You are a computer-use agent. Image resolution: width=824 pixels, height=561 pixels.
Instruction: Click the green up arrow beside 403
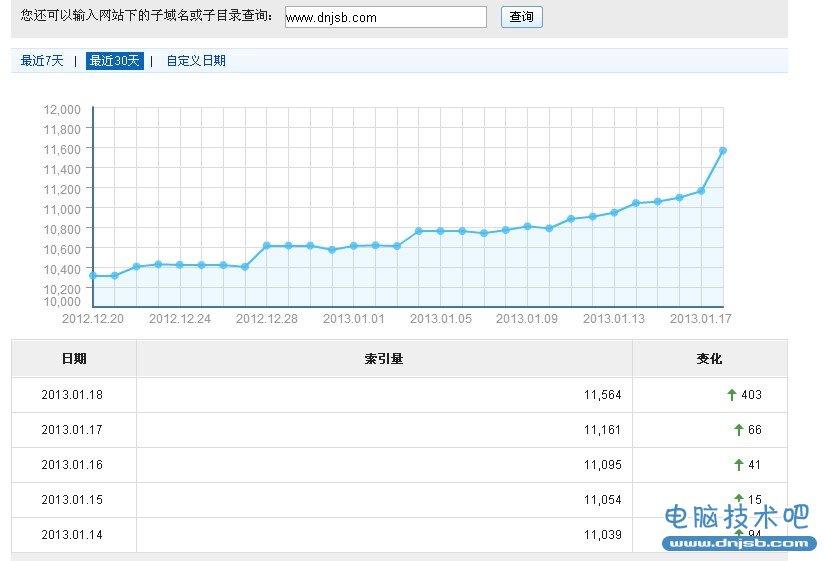[x=732, y=395]
